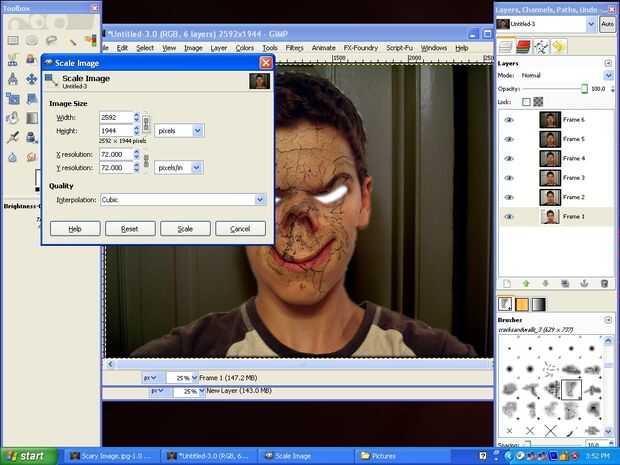Click the Scale button
This screenshot has height=465, width=620.
(x=185, y=229)
